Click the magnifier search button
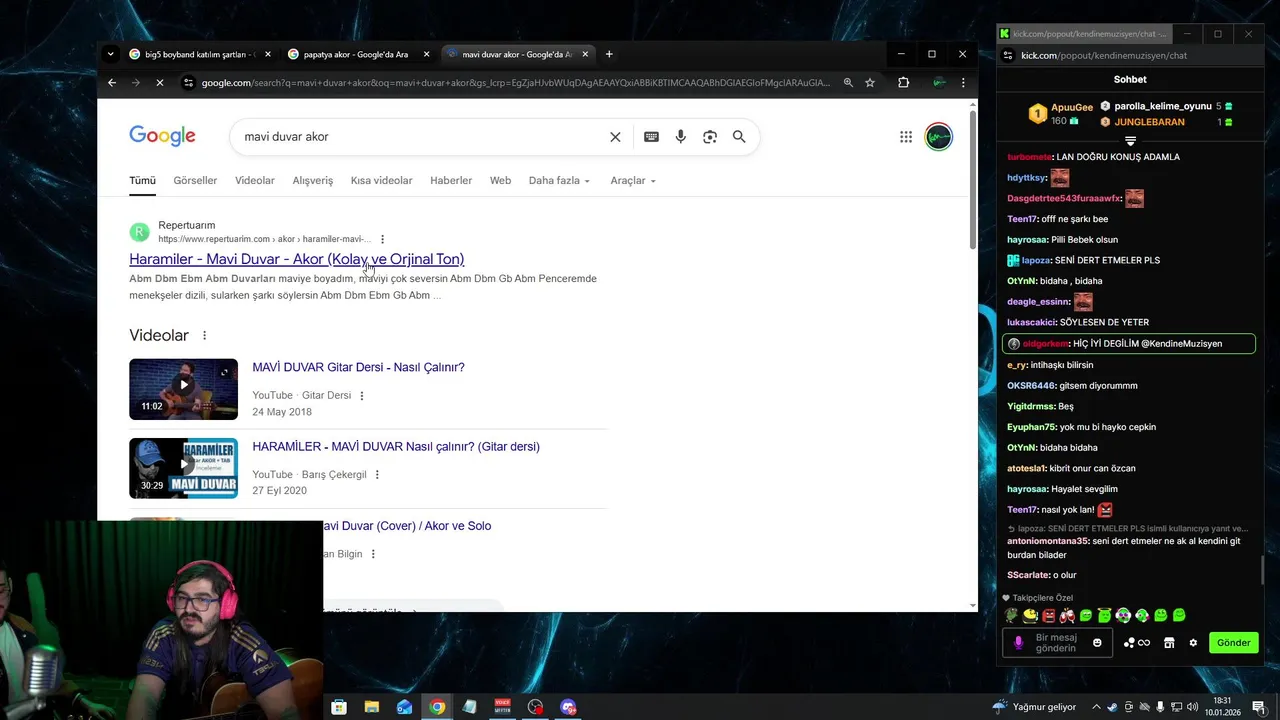The height and width of the screenshot is (720, 1280). click(x=739, y=137)
